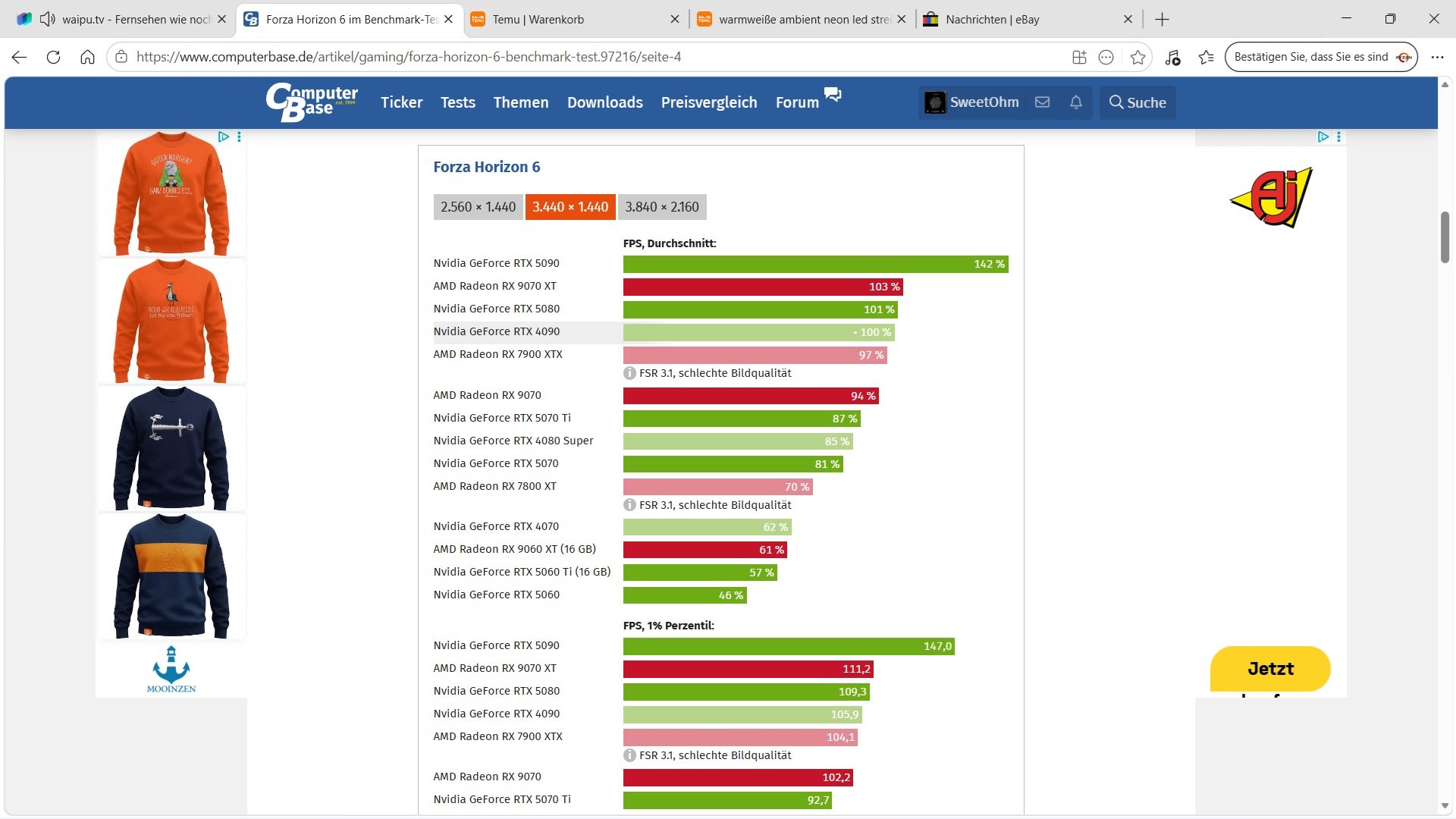
Task: Open right ad options three-dot icon
Action: click(x=1338, y=136)
